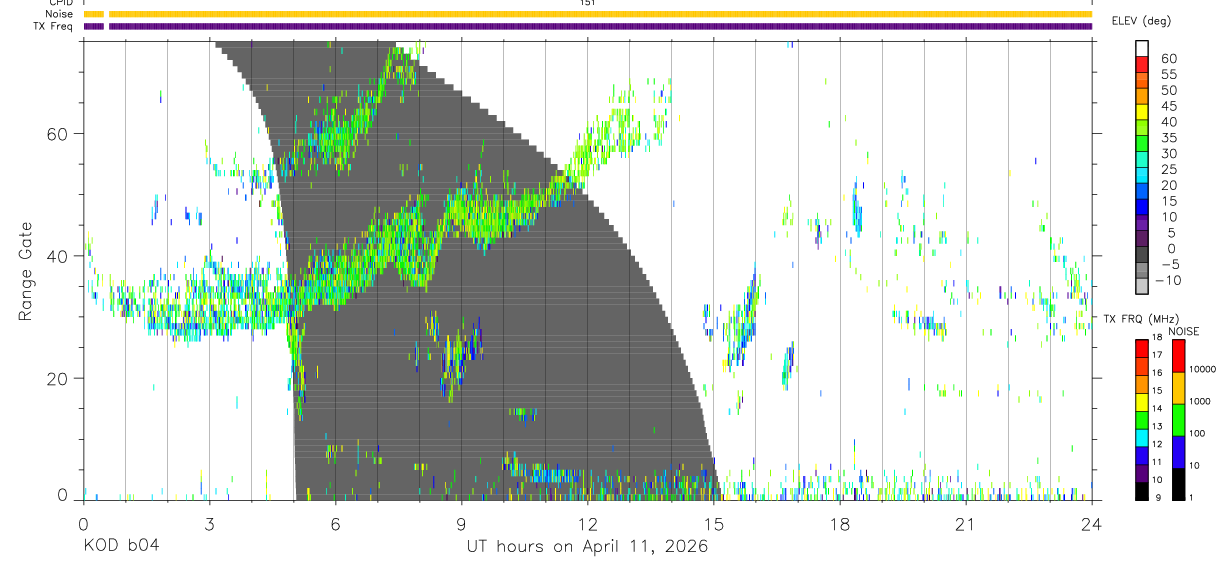Click the white top swatch of the ELEV colorbar
This screenshot has width=1228, height=567.
[x=1143, y=49]
